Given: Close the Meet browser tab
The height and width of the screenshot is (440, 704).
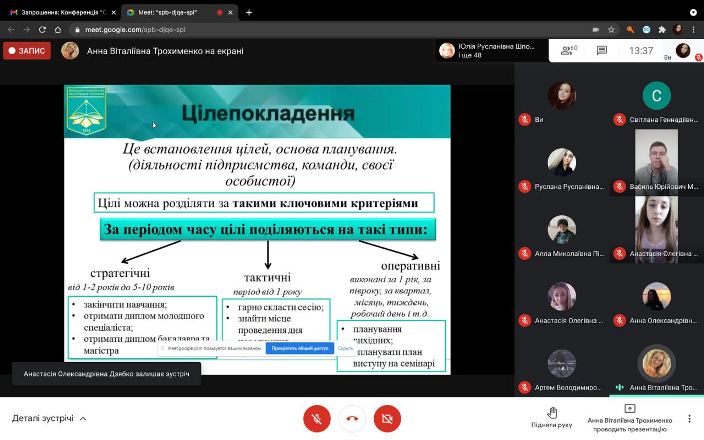Looking at the screenshot, I should pos(230,13).
